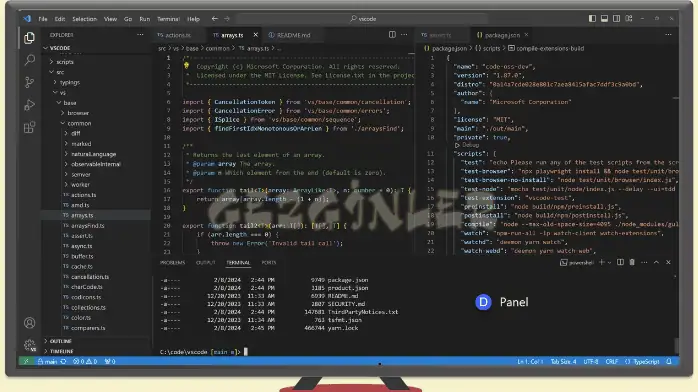Screen dimensions: 698x392
Task: Open the Explorer view in activity bar
Action: 29,38
